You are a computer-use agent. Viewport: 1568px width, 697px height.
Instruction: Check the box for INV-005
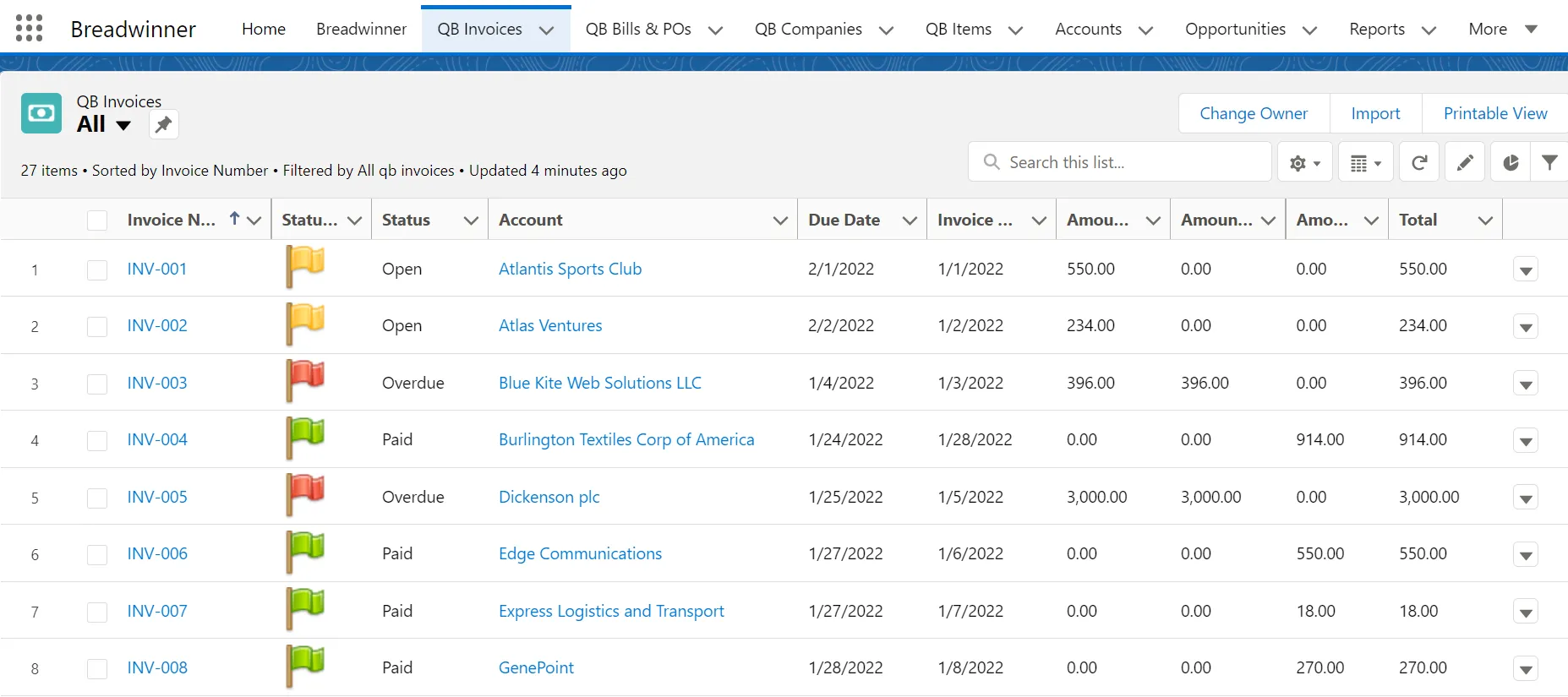pos(97,498)
